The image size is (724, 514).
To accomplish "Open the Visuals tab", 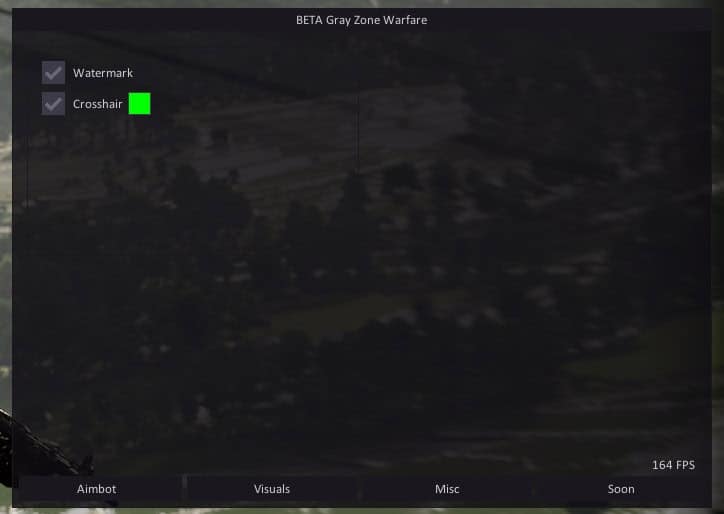I will pyautogui.click(x=272, y=489).
